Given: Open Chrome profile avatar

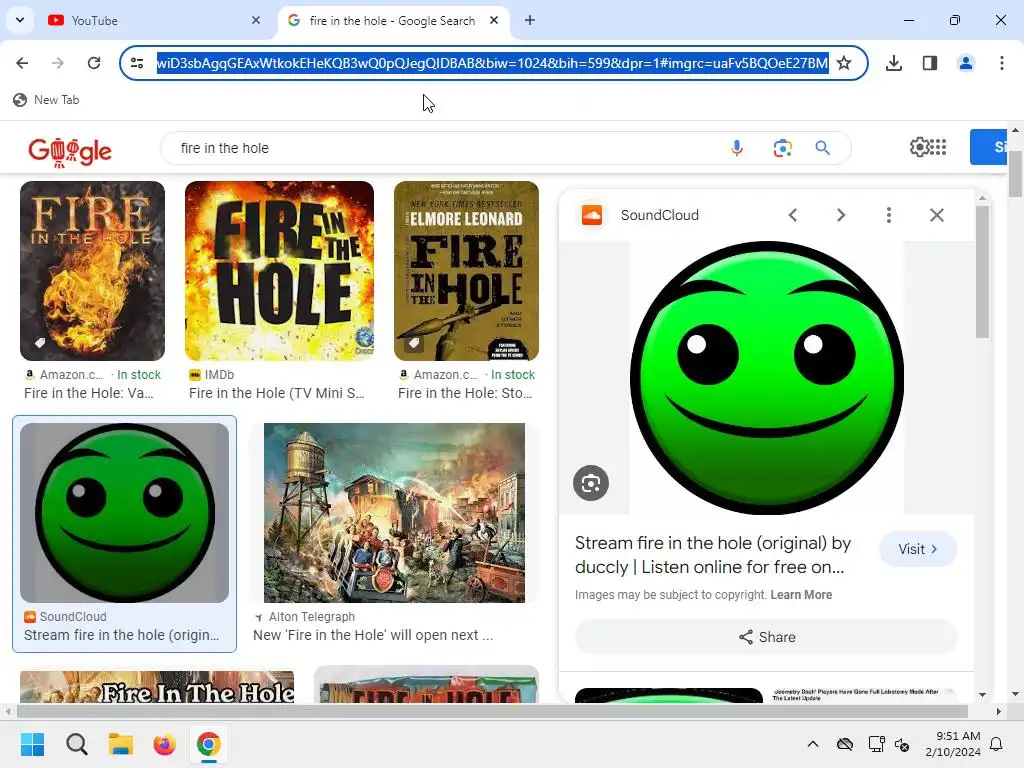Looking at the screenshot, I should pyautogui.click(x=966, y=63).
